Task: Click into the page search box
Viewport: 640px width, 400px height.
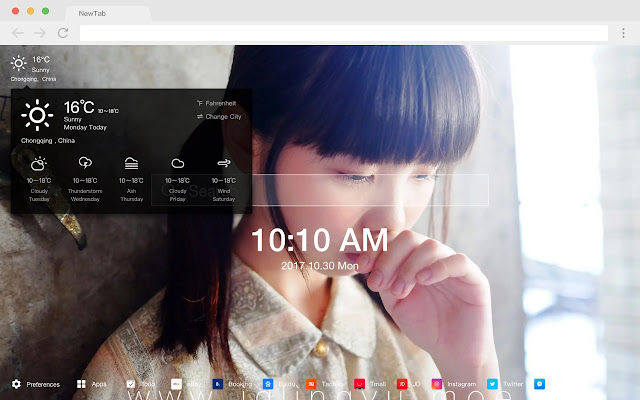Action: pyautogui.click(x=320, y=190)
